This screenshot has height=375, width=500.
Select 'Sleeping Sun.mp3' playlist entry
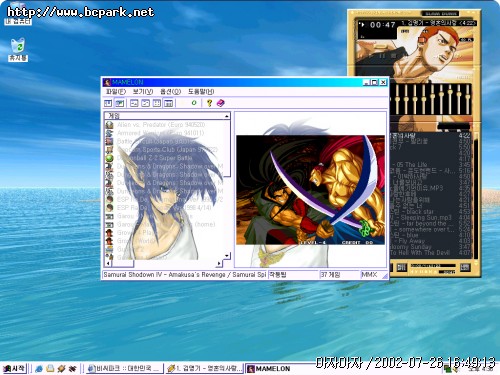coord(430,218)
